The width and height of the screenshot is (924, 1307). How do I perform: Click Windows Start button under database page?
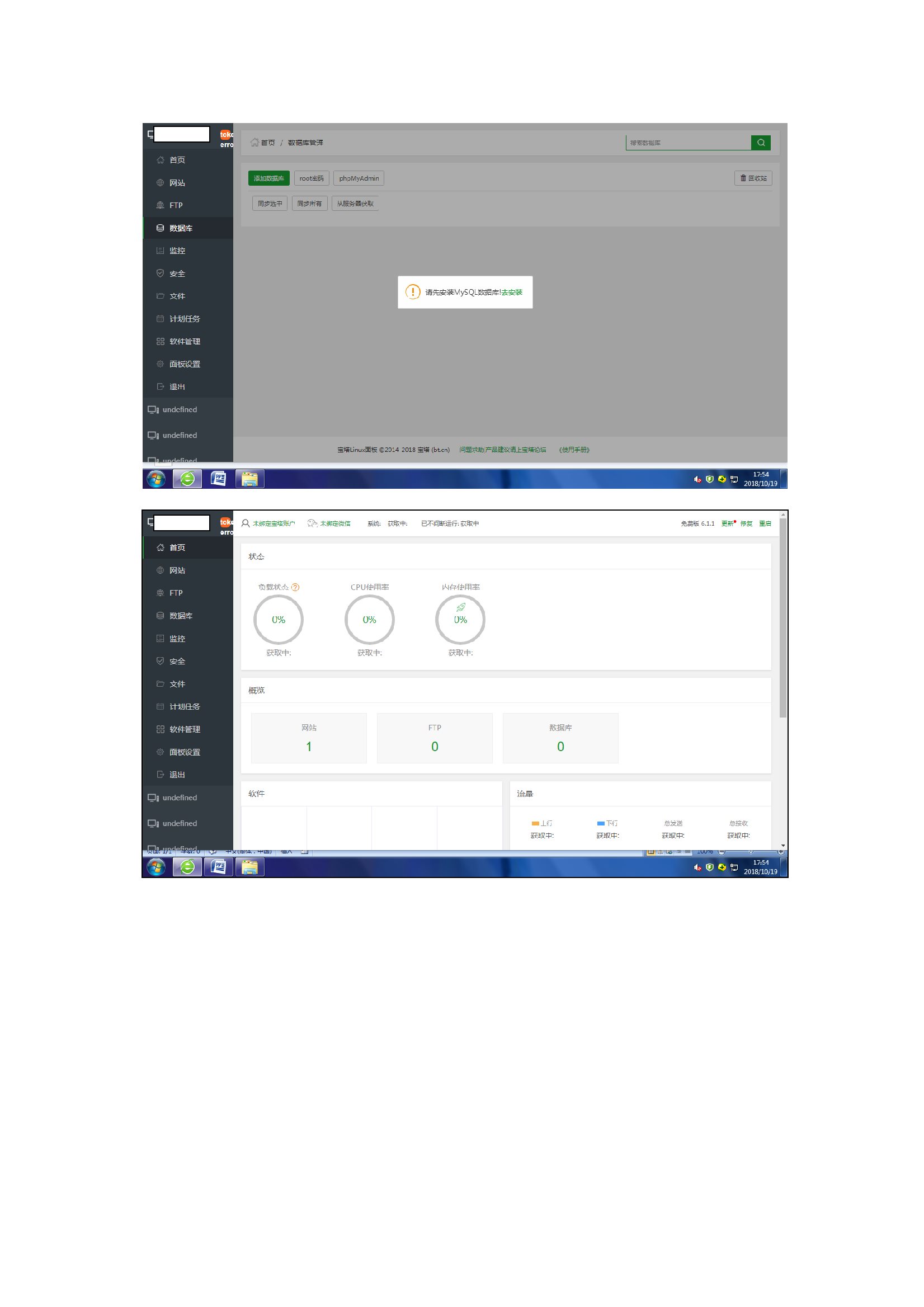[x=156, y=479]
